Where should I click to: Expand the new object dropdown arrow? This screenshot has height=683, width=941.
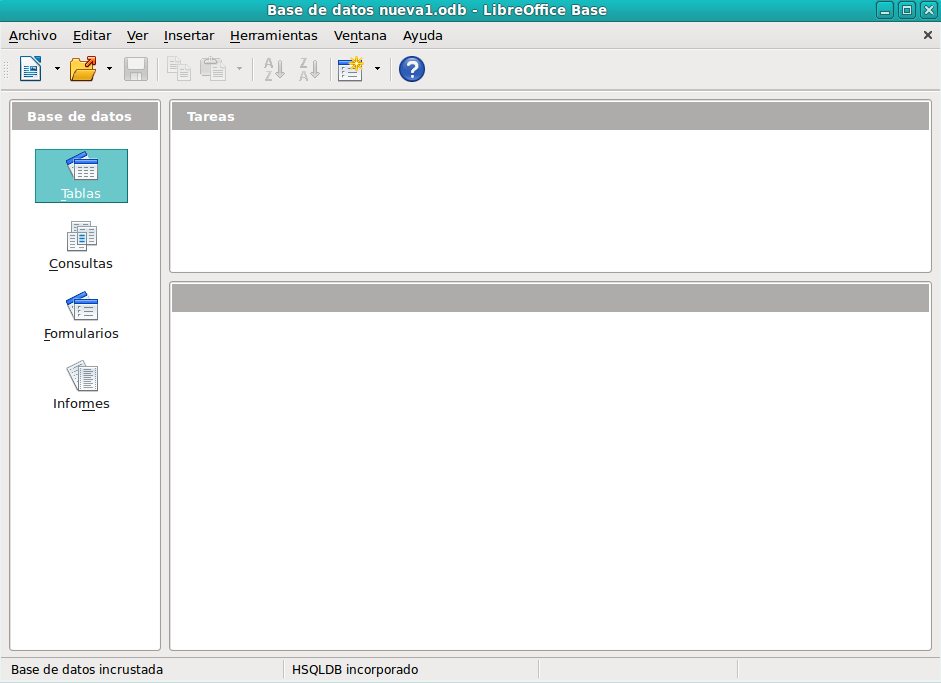(377, 69)
